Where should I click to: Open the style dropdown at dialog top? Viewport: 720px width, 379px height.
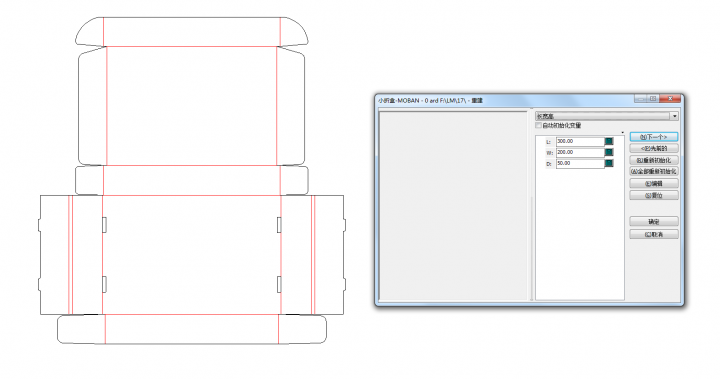click(607, 116)
